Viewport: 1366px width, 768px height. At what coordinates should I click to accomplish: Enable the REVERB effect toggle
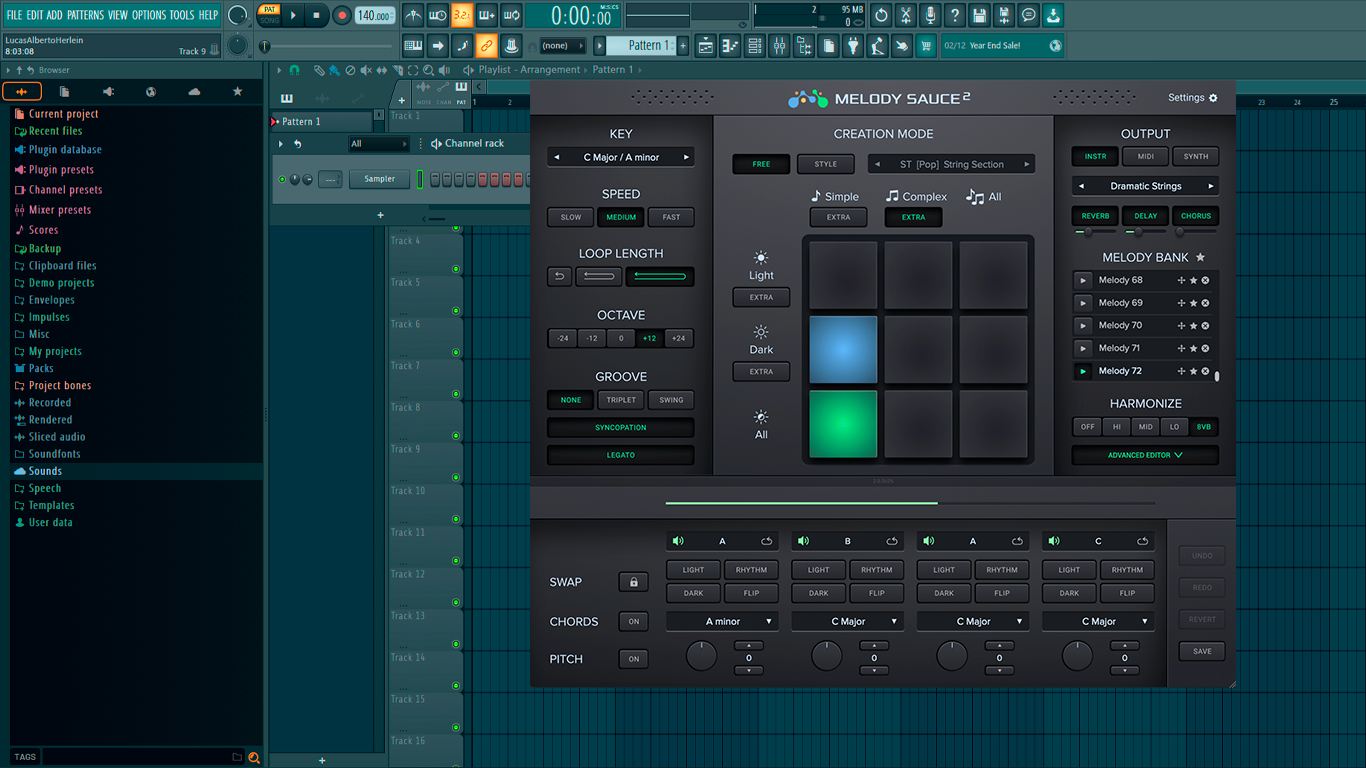coord(1095,215)
